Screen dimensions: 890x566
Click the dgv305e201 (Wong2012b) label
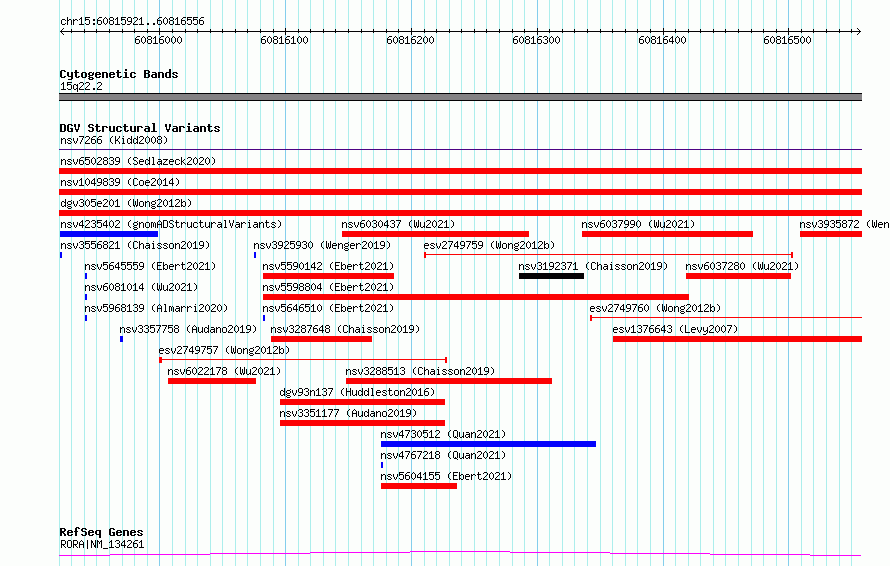[x=126, y=203]
